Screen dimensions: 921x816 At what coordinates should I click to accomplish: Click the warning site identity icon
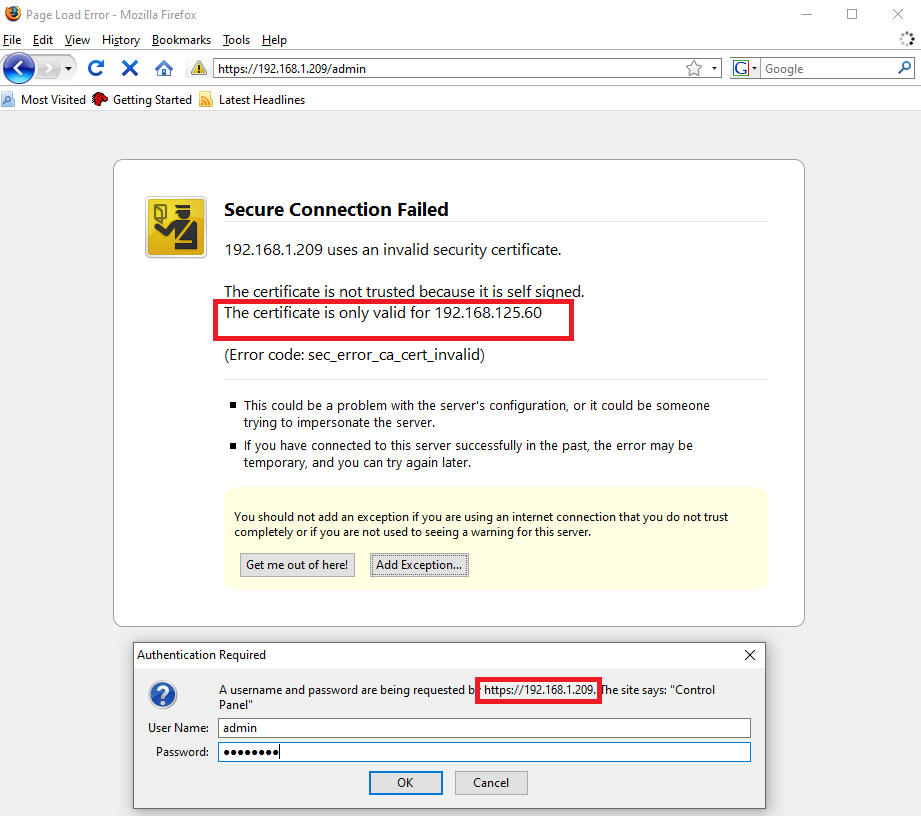(x=199, y=69)
